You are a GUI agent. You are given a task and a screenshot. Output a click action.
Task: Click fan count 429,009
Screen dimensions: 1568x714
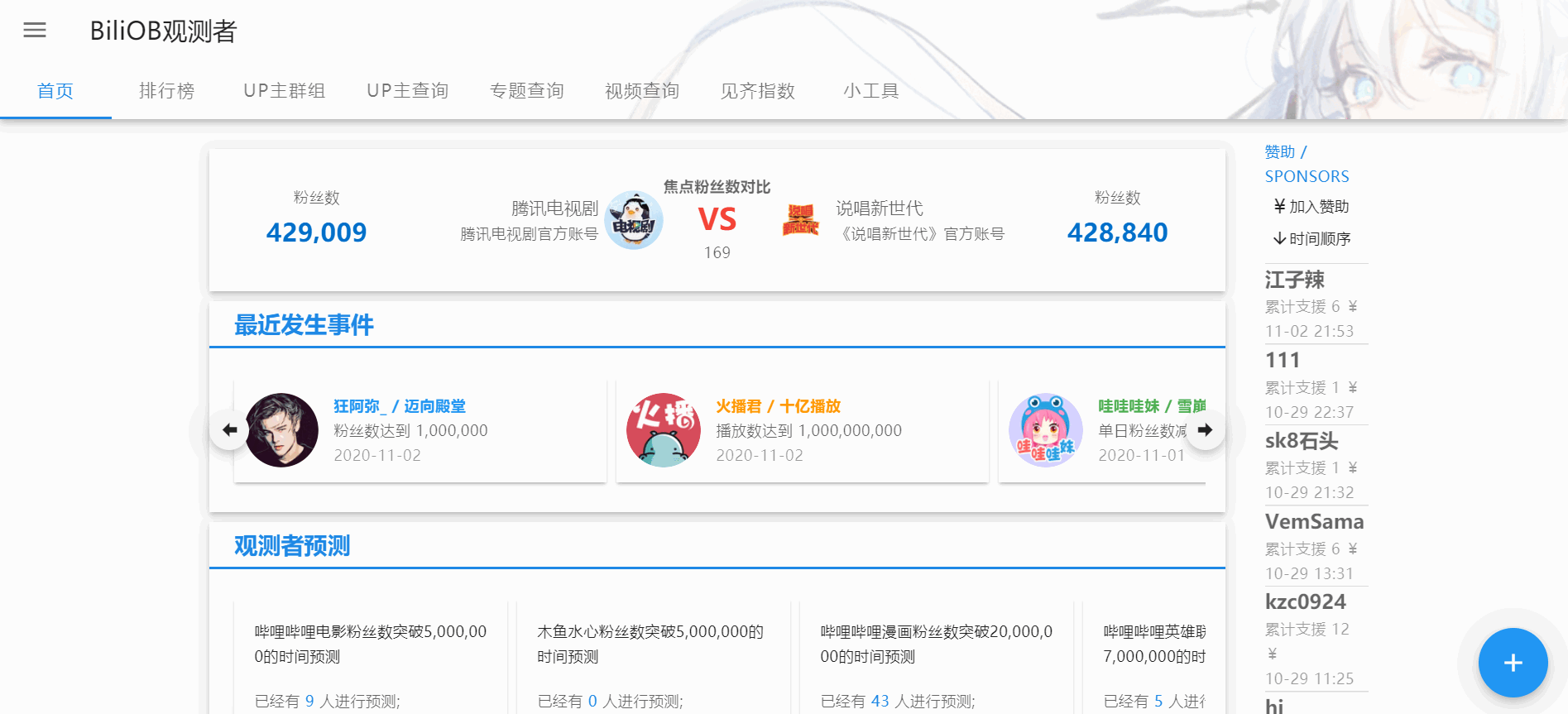click(316, 232)
